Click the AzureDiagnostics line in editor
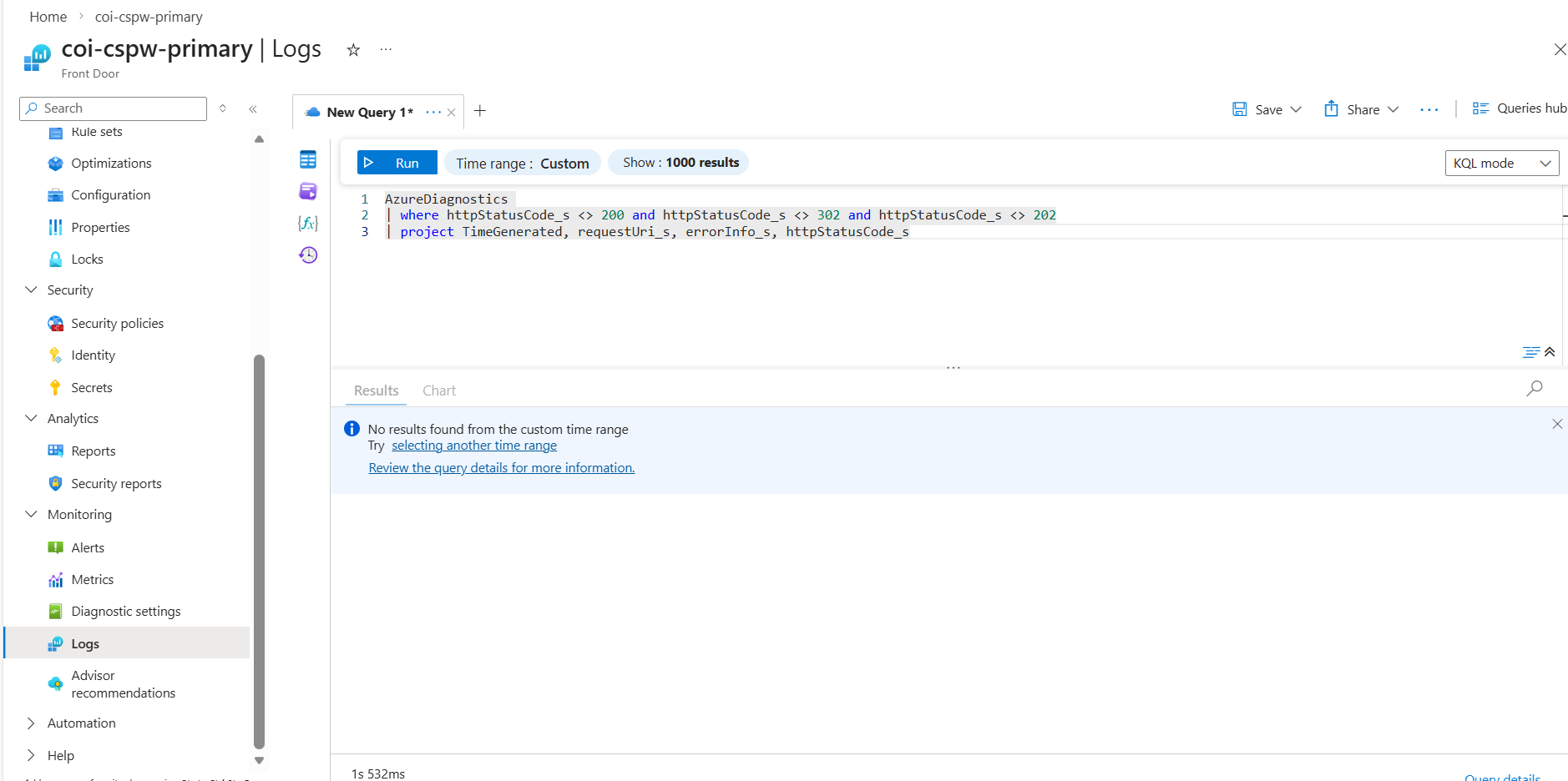Image resolution: width=1568 pixels, height=781 pixels. point(447,199)
